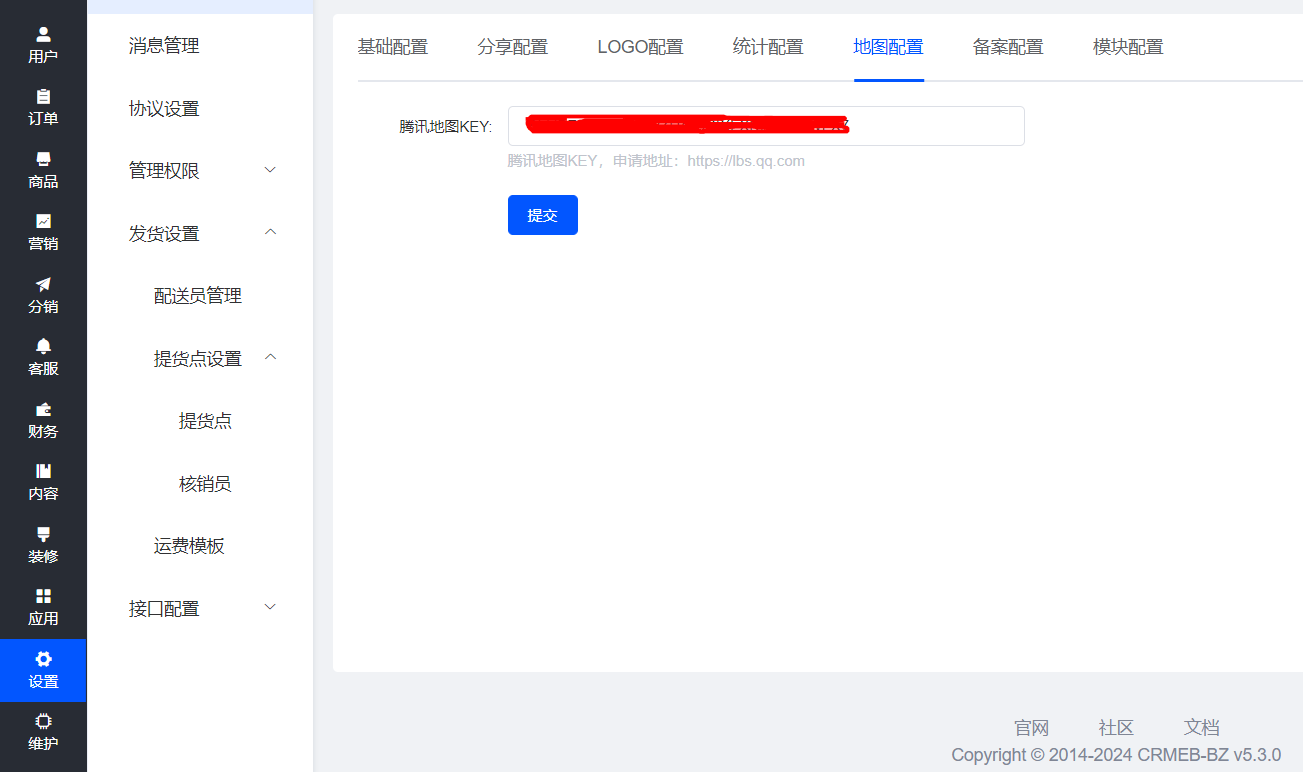Go to 商品 store icon
This screenshot has height=772, width=1303.
43,159
